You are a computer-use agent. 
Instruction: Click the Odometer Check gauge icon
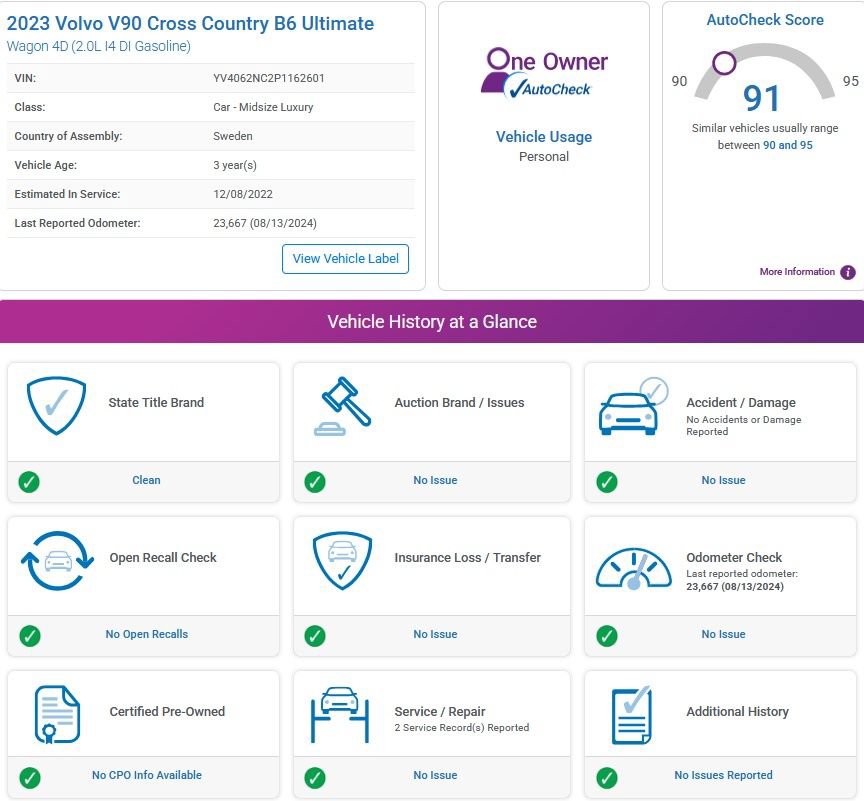point(634,569)
